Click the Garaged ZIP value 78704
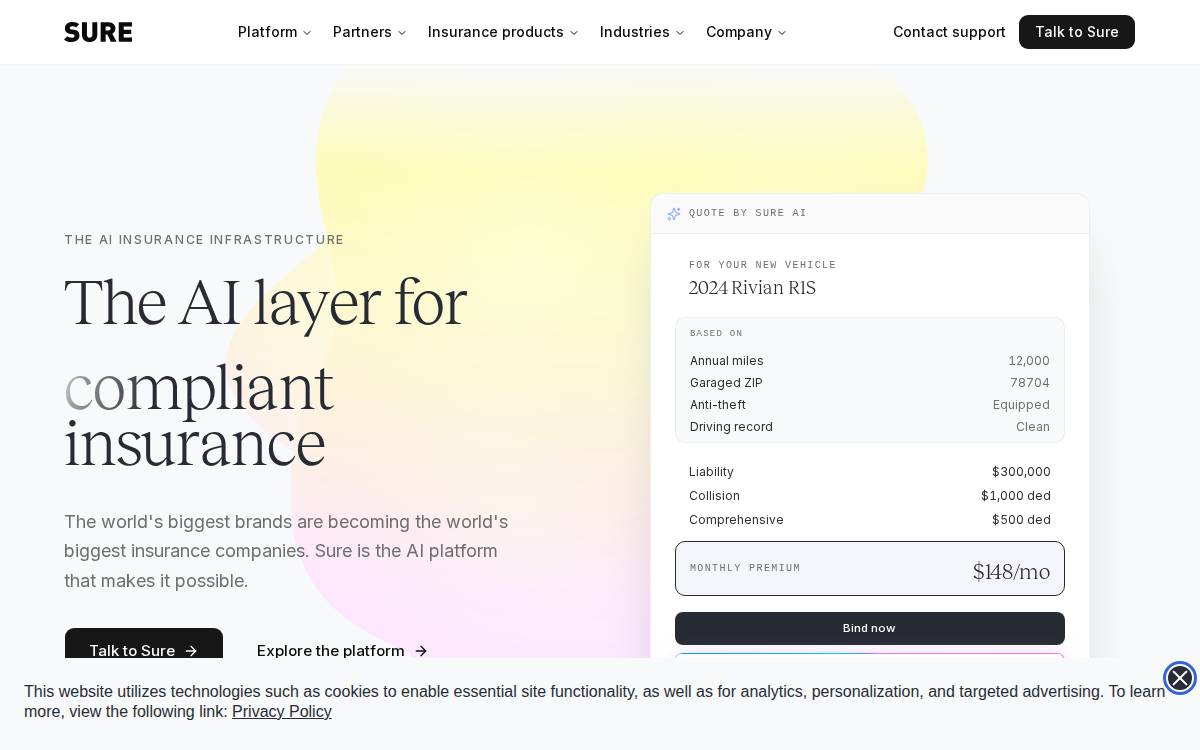The width and height of the screenshot is (1200, 750). (1030, 383)
